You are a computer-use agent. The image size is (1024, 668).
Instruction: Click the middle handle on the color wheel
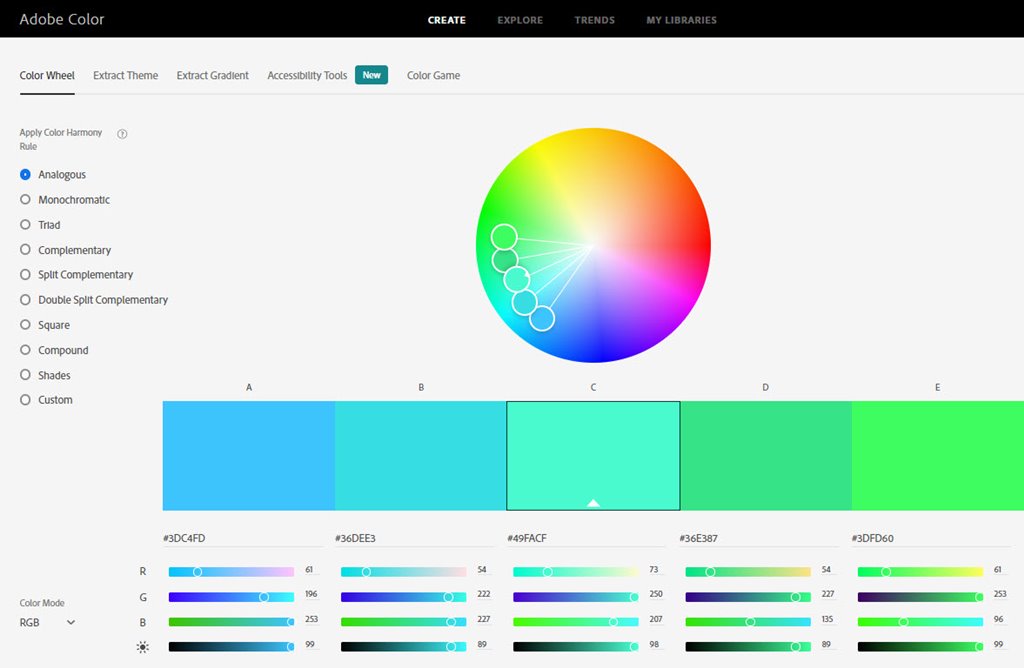coord(516,280)
